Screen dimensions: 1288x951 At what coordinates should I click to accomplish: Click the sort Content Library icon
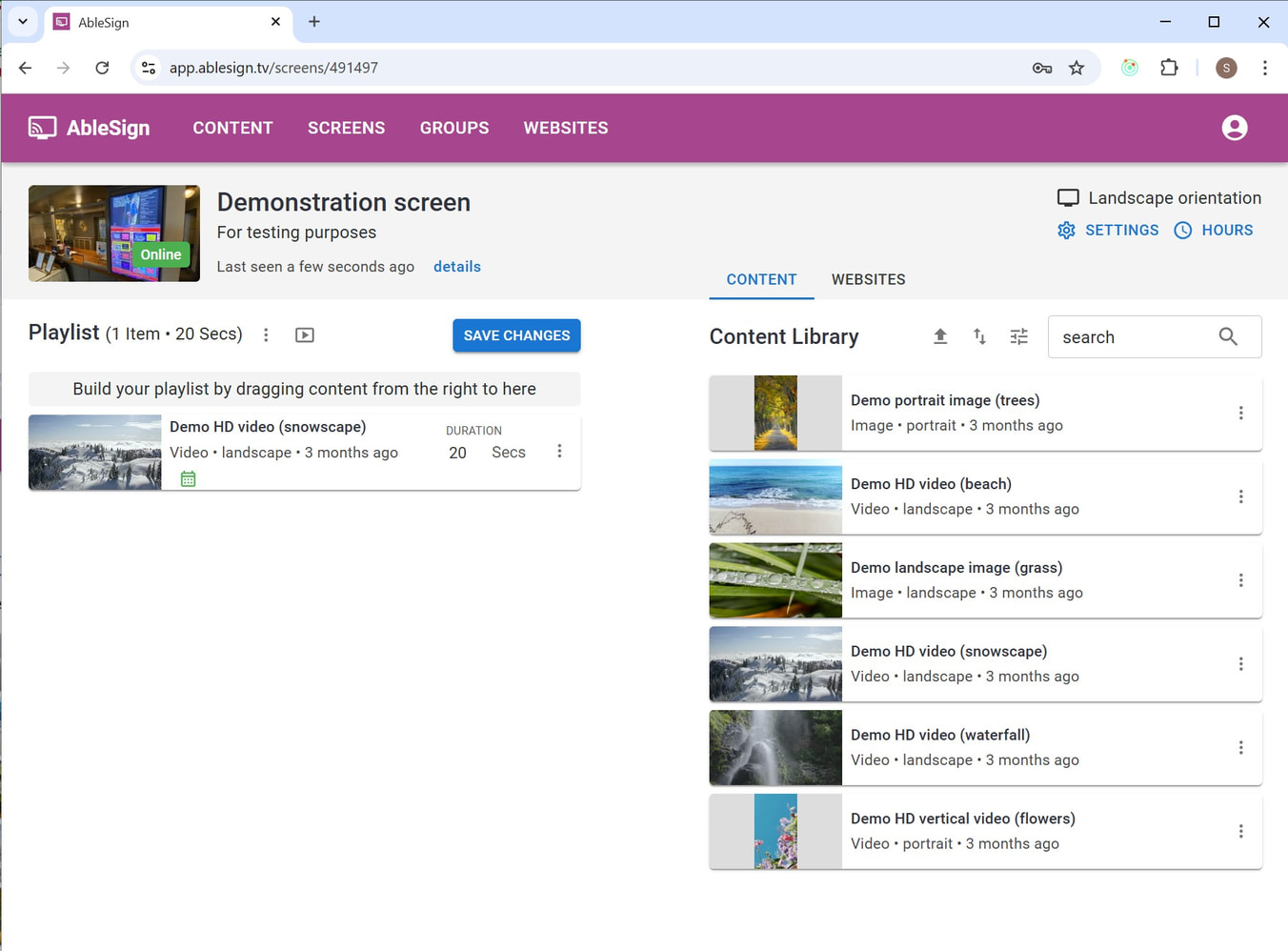click(x=979, y=336)
